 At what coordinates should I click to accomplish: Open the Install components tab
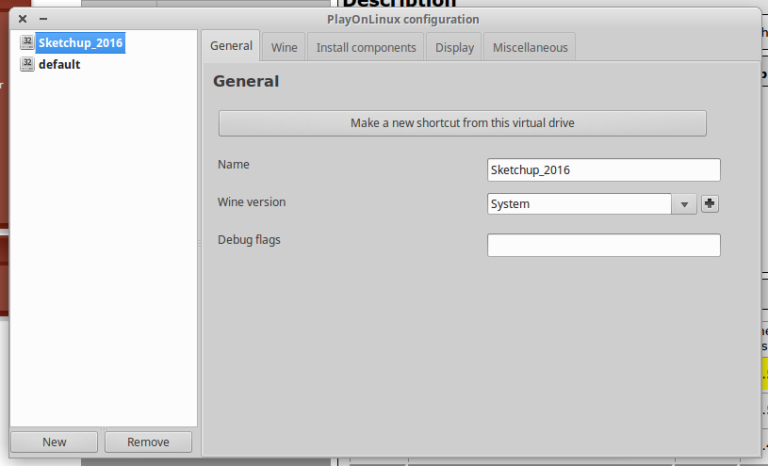[x=366, y=48]
